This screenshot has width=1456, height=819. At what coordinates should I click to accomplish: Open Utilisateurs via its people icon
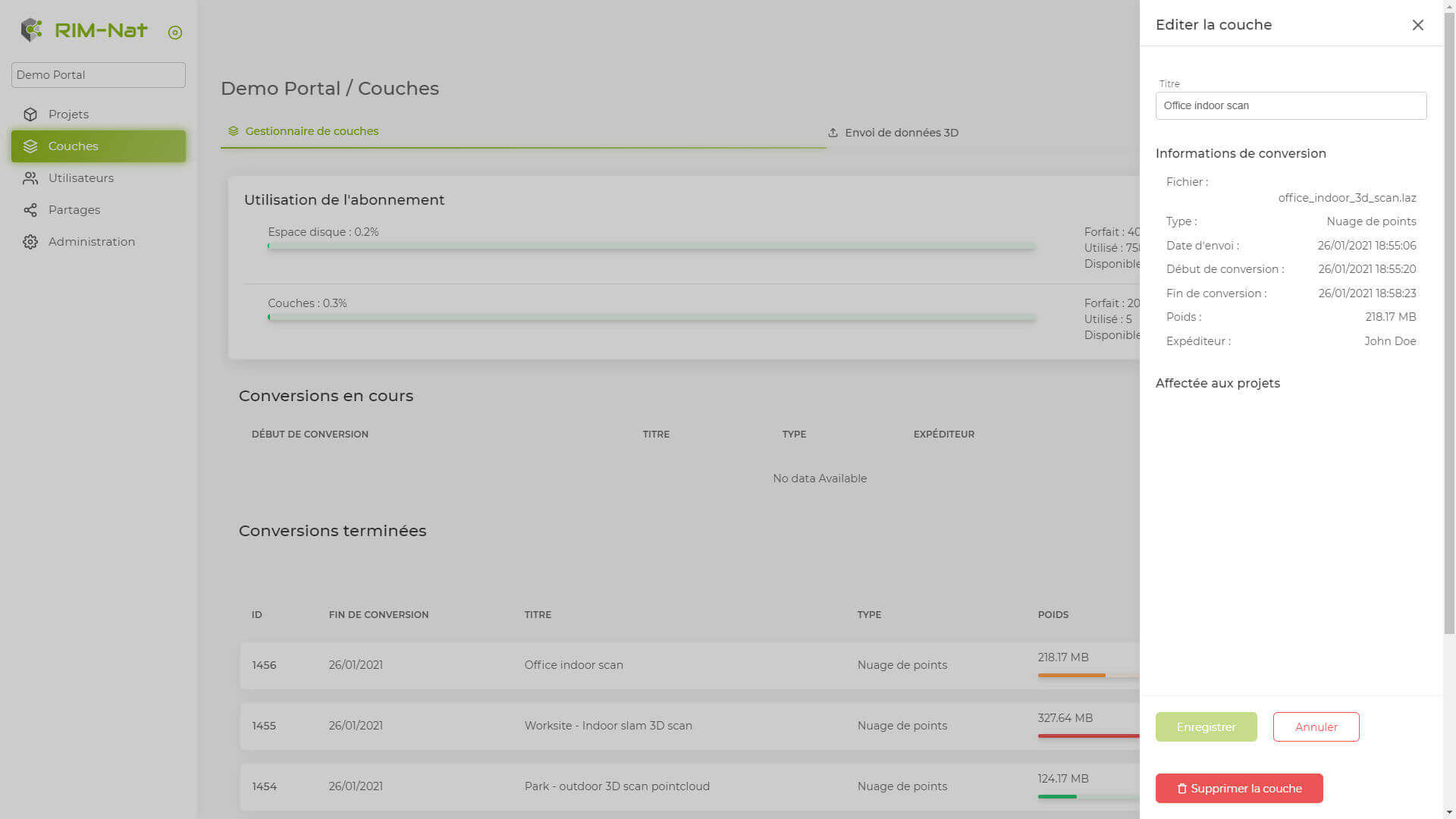coord(30,178)
